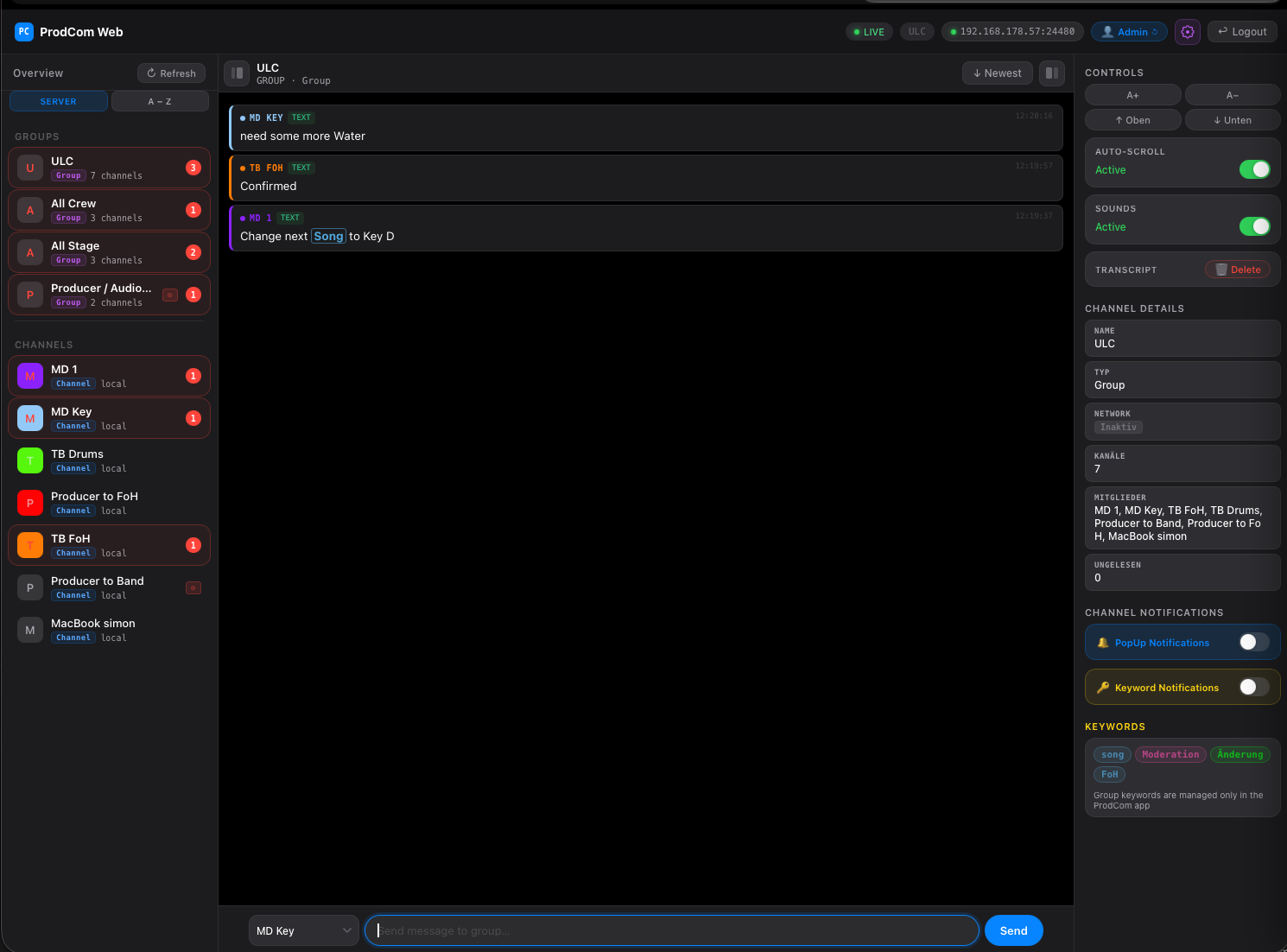Click the orange TB FoH avatar

(x=30, y=545)
